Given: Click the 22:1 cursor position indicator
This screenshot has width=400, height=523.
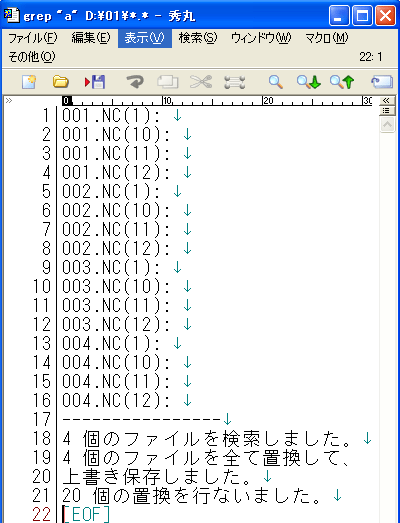Looking at the screenshot, I should tap(371, 57).
